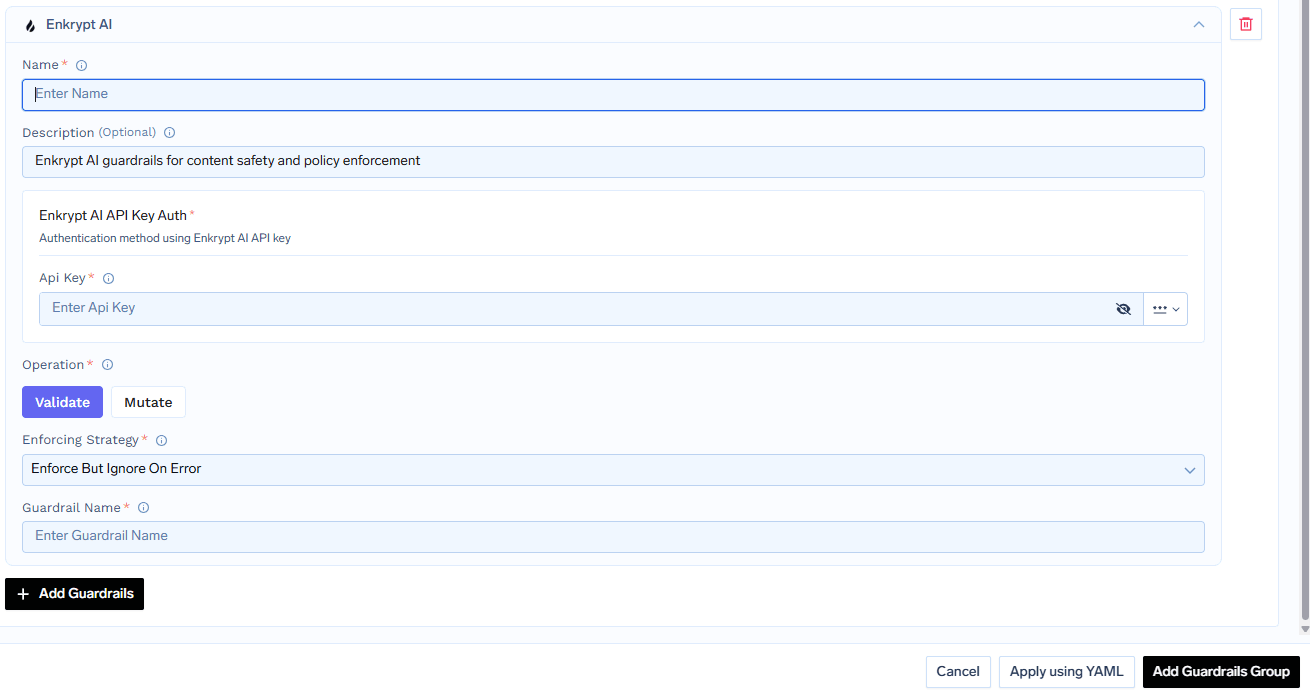Click the 'Authentication method using Enkrypt AI API key' text
The image size is (1310, 692).
coord(165,238)
